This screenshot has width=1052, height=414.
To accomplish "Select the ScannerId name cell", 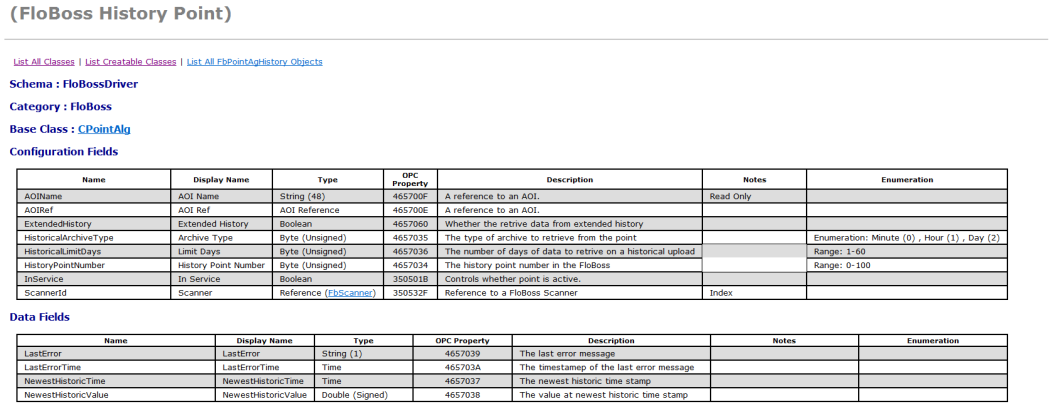I will pyautogui.click(x=94, y=293).
